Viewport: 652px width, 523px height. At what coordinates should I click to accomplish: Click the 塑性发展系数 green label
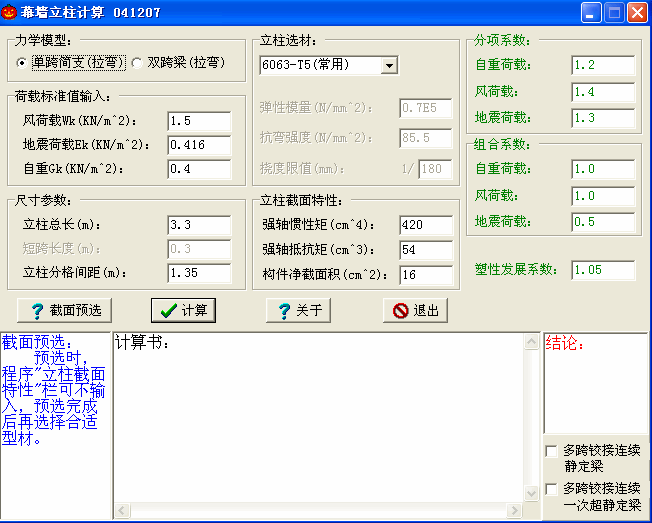[516, 269]
